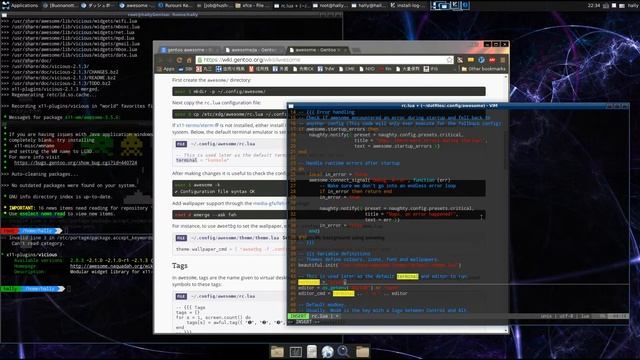Click the Tags heading on wiki page

tap(180, 266)
